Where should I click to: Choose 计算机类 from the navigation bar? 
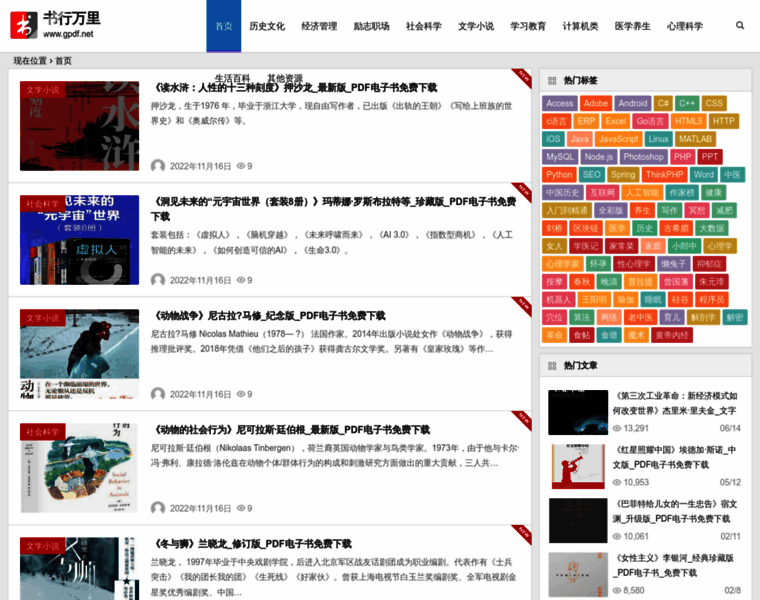coord(580,26)
